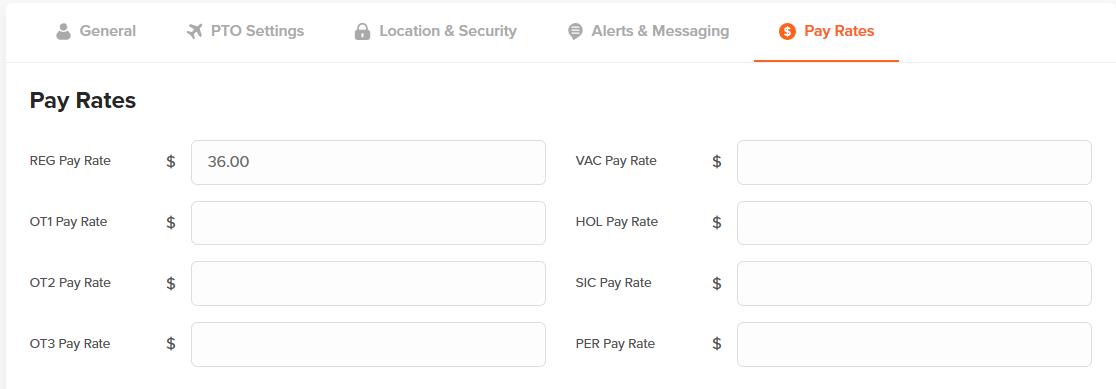The height and width of the screenshot is (389, 1116).
Task: Click the REG Pay Rate field showing 36.00
Action: pyautogui.click(x=368, y=162)
